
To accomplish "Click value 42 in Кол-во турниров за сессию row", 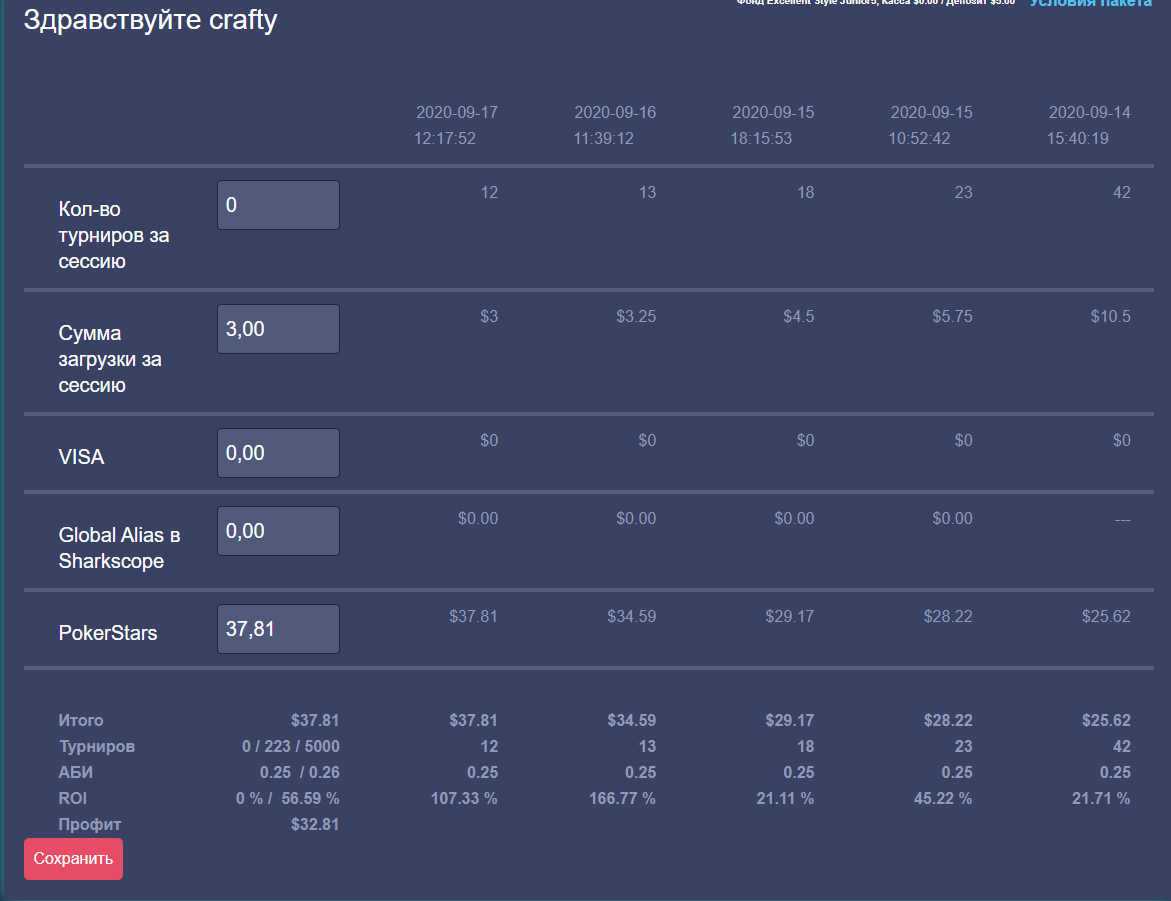I will pos(1122,193).
